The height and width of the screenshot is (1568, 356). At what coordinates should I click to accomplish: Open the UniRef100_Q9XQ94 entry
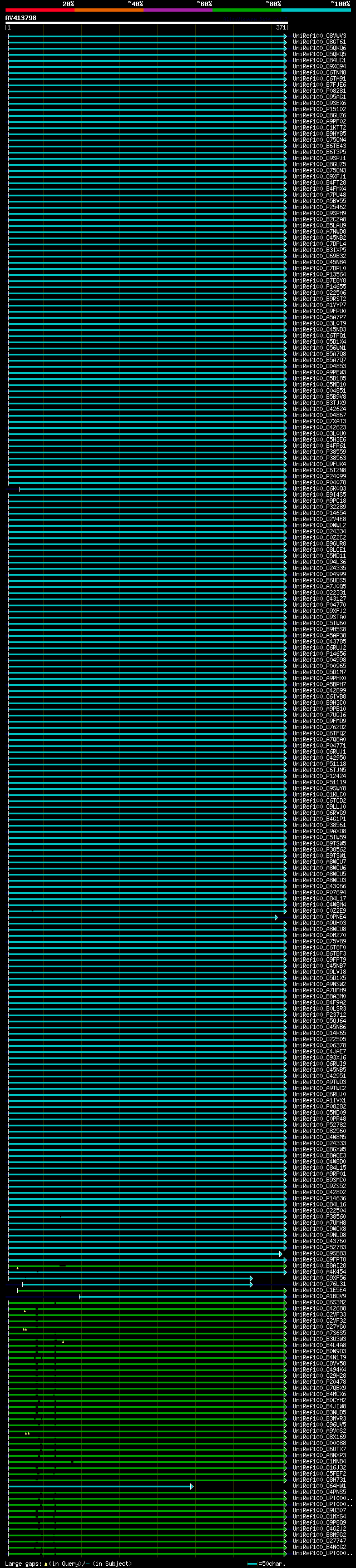click(x=319, y=66)
